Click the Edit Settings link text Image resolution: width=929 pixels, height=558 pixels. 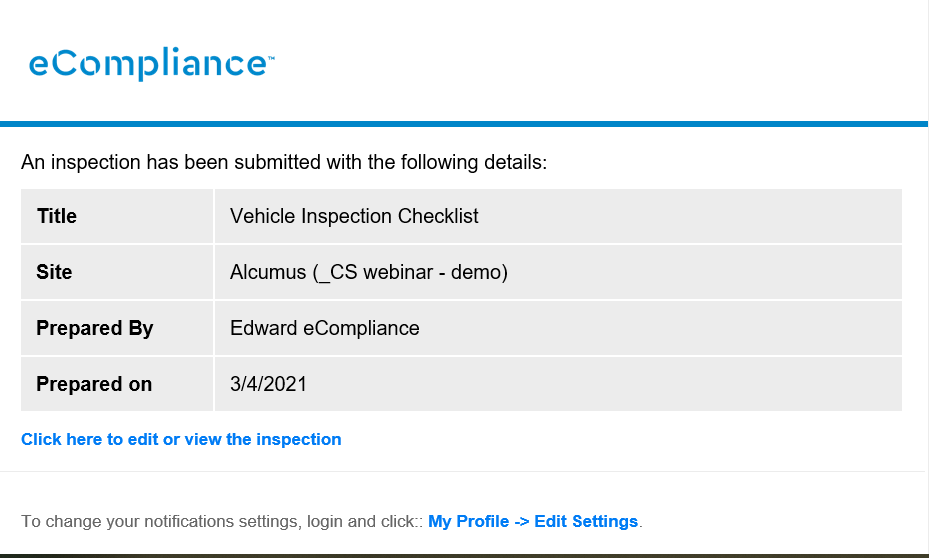[586, 521]
